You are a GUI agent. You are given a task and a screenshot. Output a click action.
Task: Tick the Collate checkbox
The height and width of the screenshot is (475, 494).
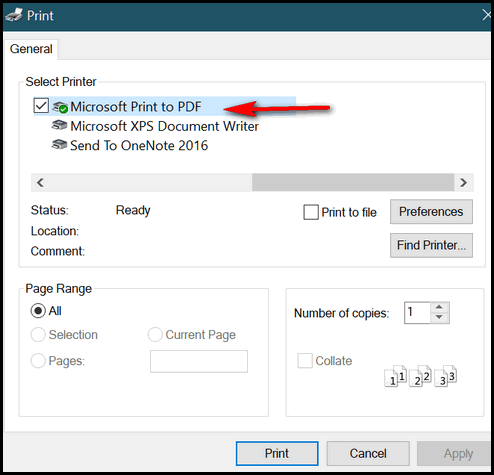pos(305,361)
